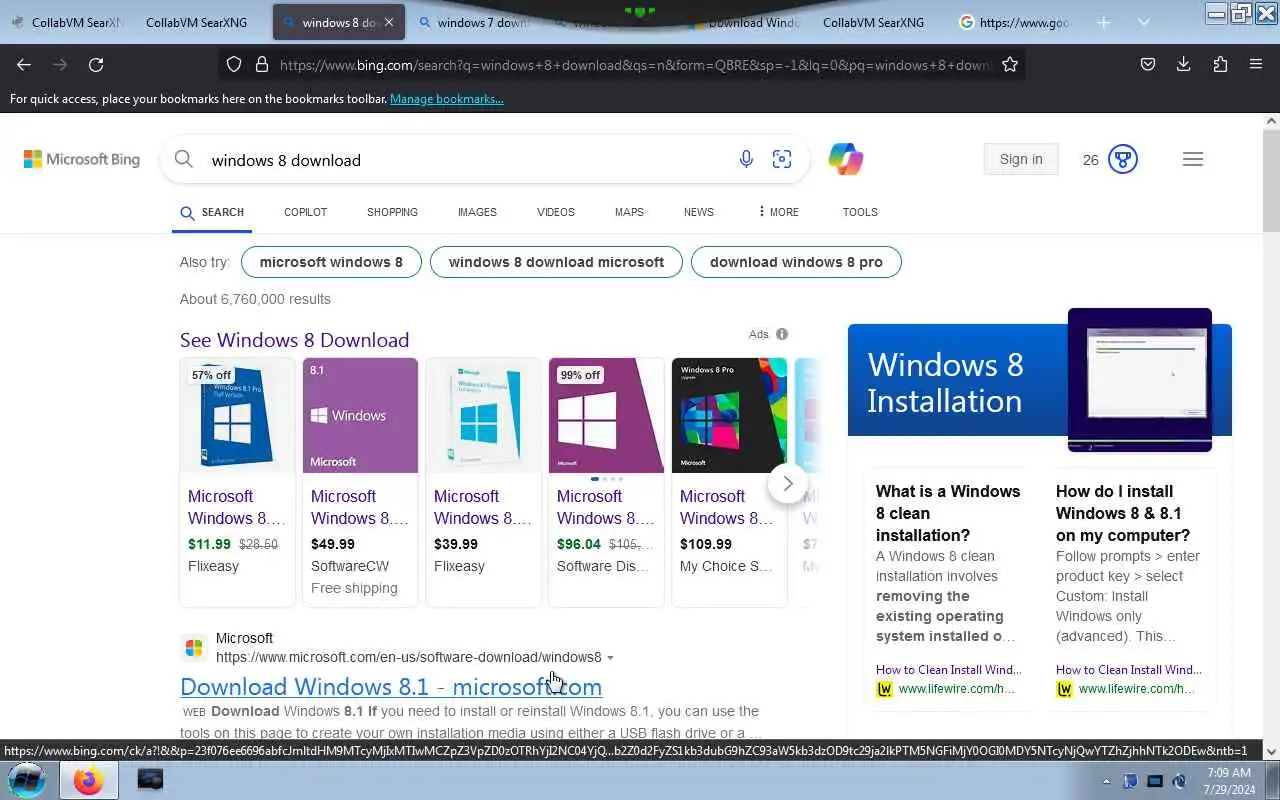This screenshot has width=1280, height=800.
Task: Open the TOOLS search option
Action: 860,212
